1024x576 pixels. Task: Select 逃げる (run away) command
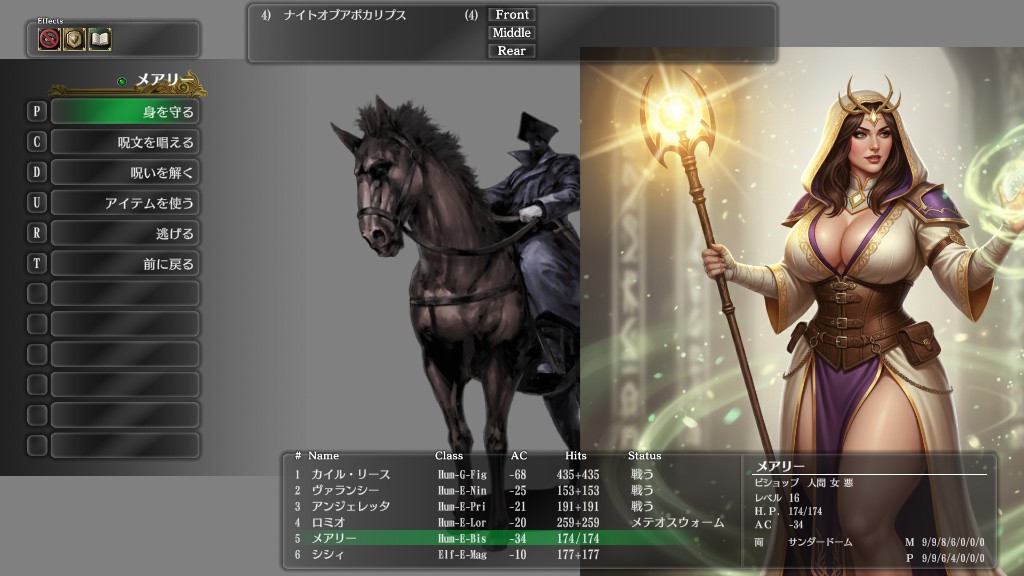point(124,233)
